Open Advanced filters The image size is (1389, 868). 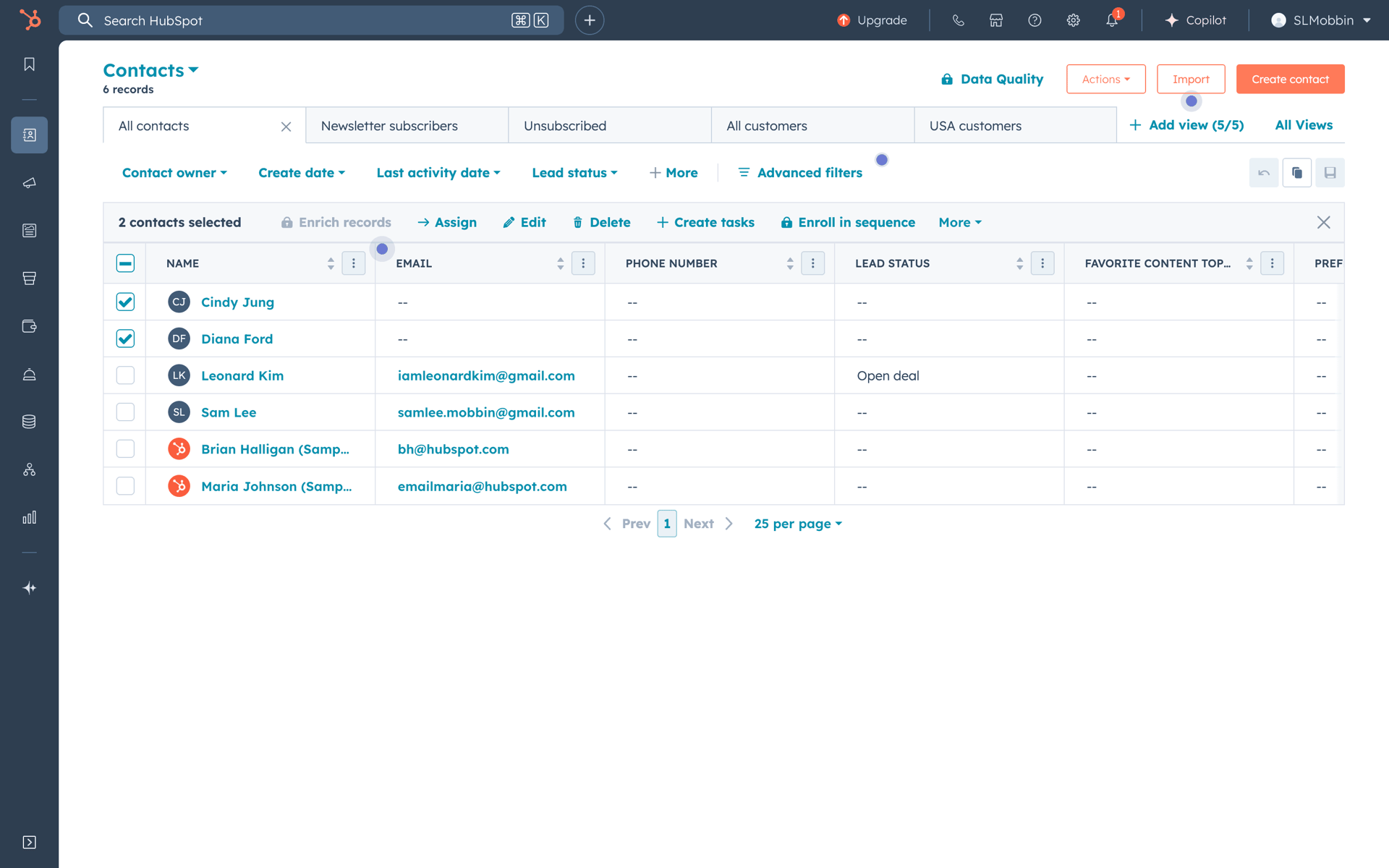800,173
